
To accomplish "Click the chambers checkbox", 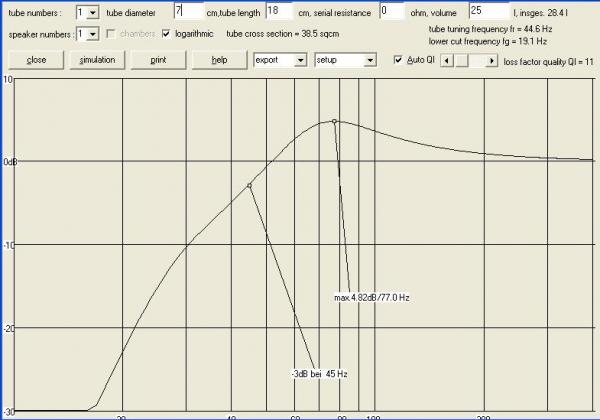I will pos(109,34).
